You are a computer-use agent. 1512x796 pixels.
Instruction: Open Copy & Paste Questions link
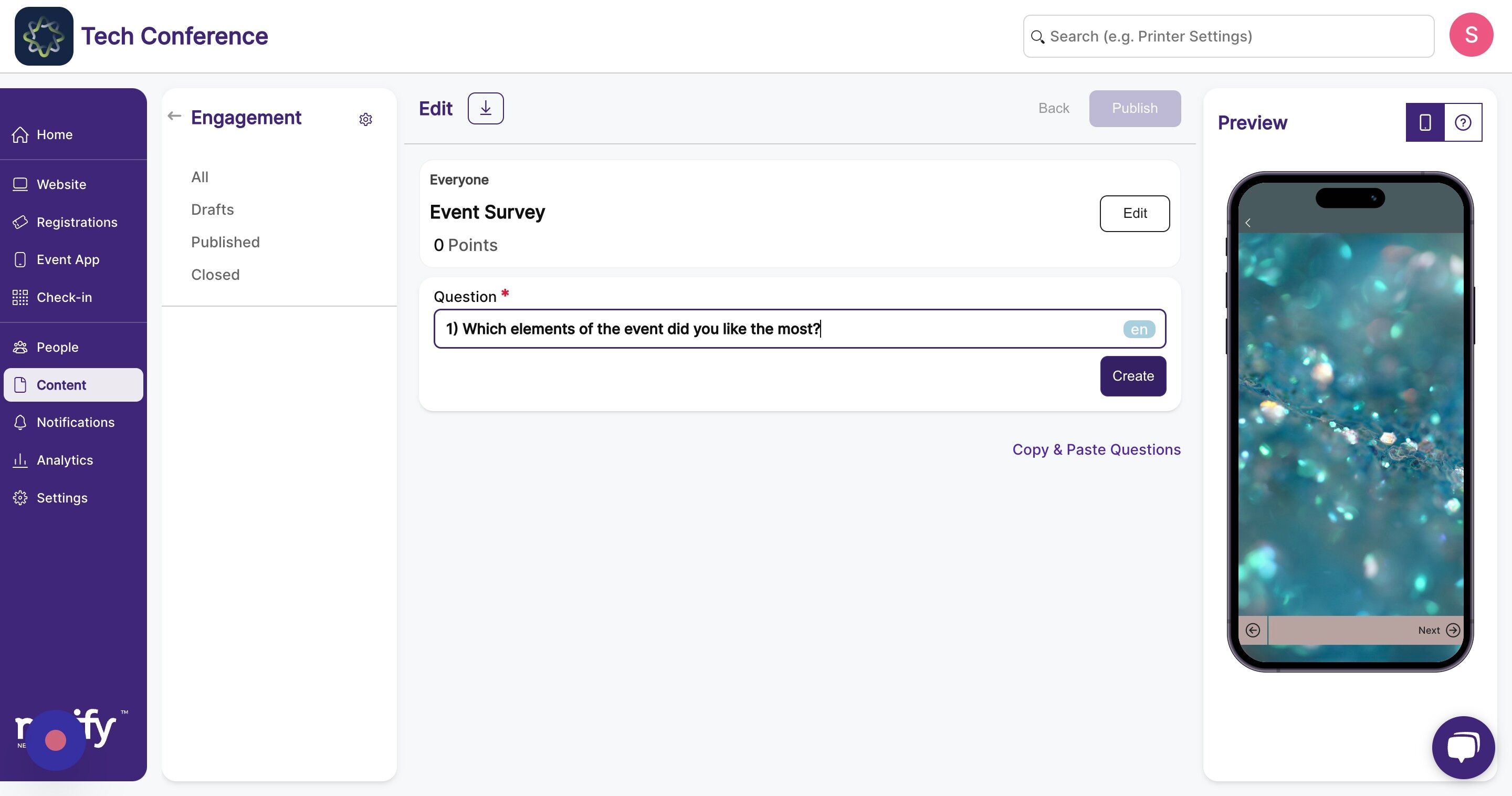pyautogui.click(x=1096, y=449)
